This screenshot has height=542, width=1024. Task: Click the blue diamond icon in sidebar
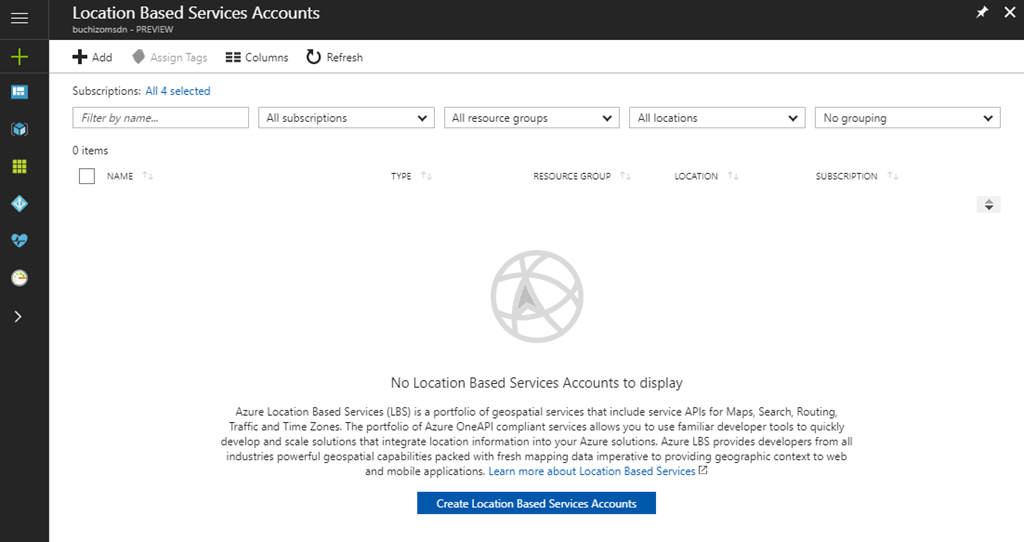(x=19, y=203)
